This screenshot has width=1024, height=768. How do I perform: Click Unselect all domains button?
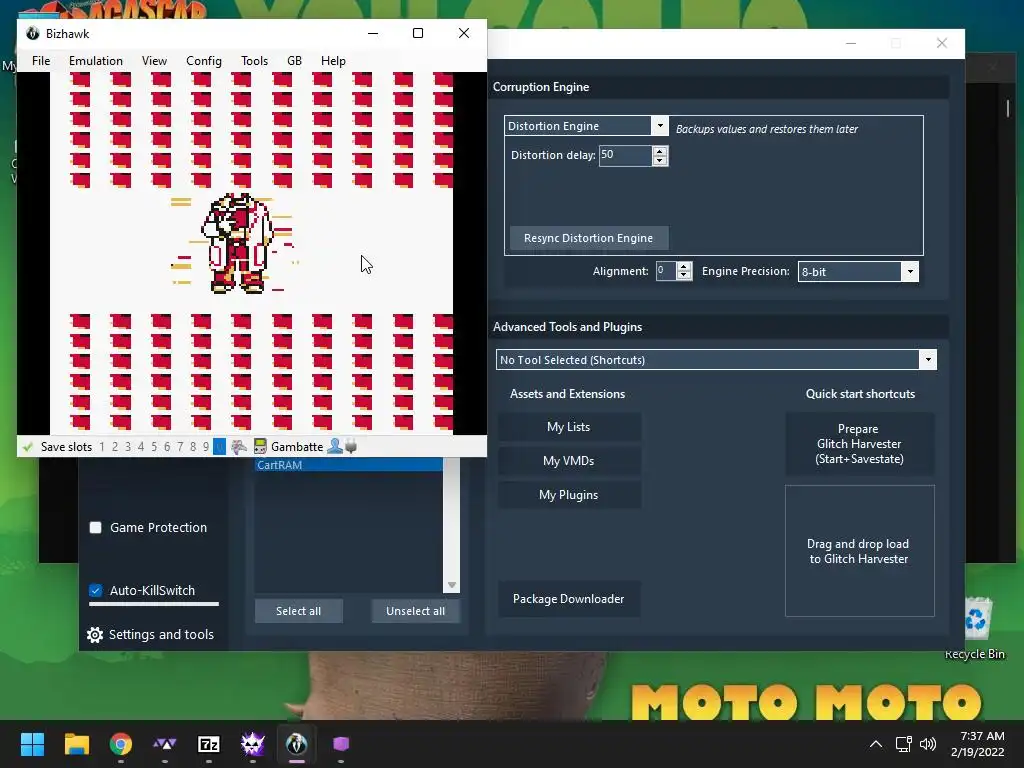point(415,611)
